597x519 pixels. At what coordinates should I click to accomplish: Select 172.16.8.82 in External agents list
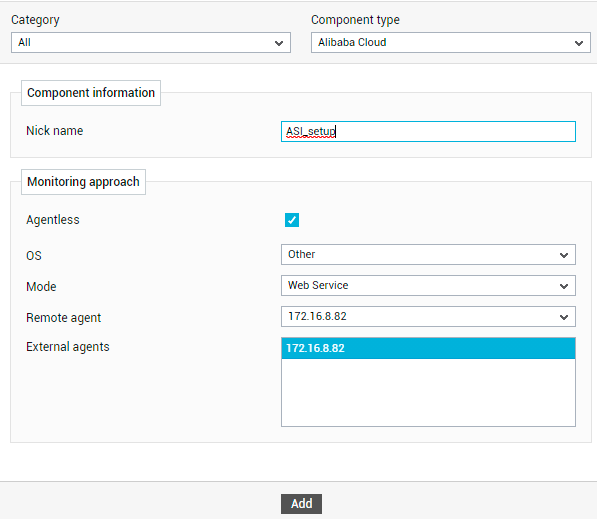coord(428,348)
